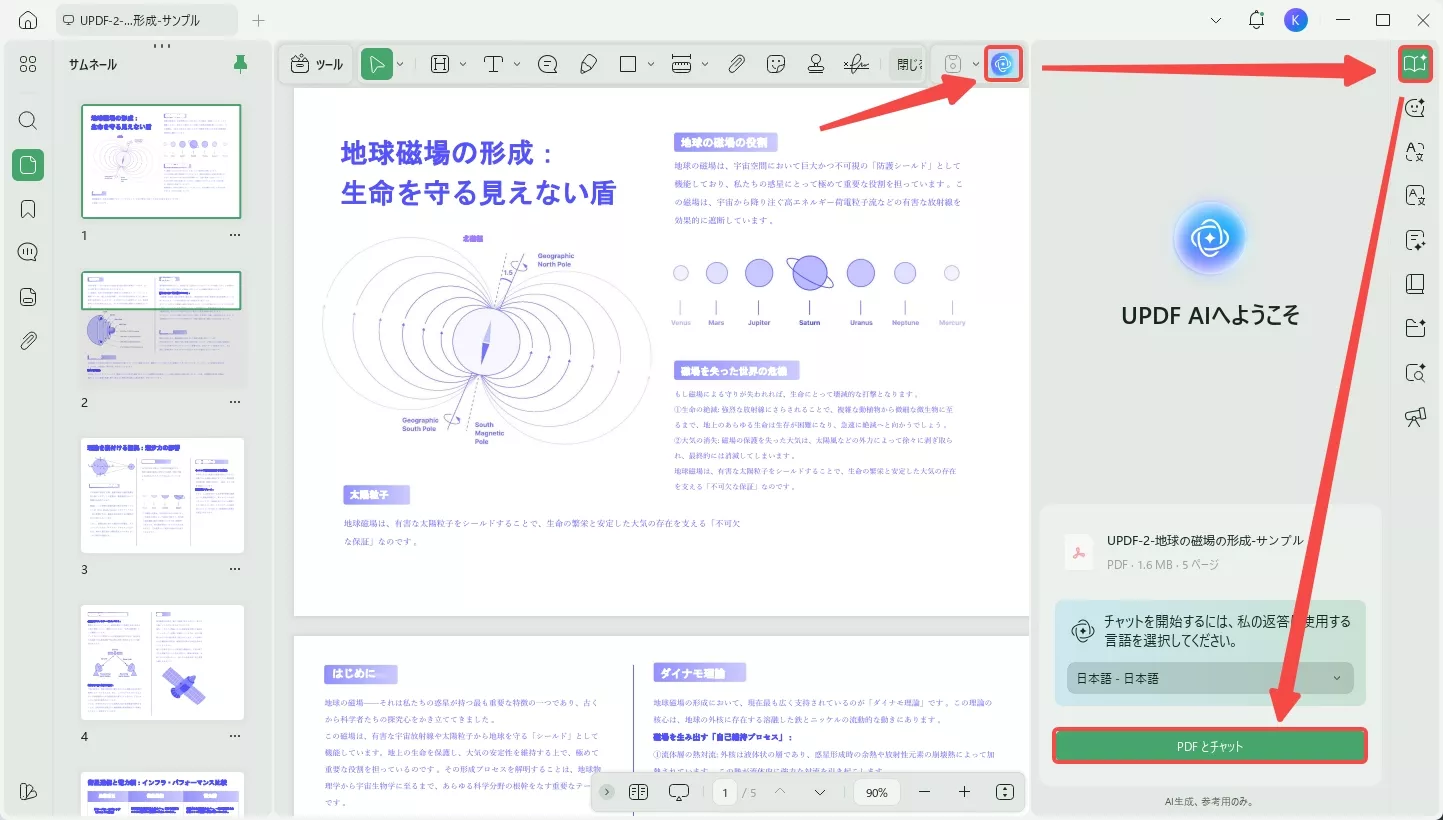Open the comment speech-bubble annotation tool
This screenshot has width=1443, height=820.
point(547,63)
